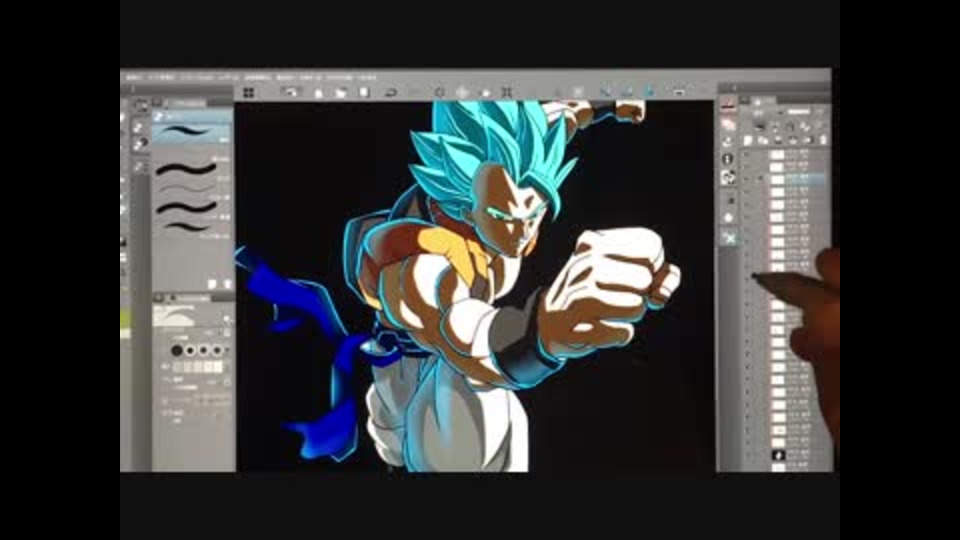The image size is (960, 540).
Task: Select the last small wavy brush preset
Action: (x=186, y=227)
